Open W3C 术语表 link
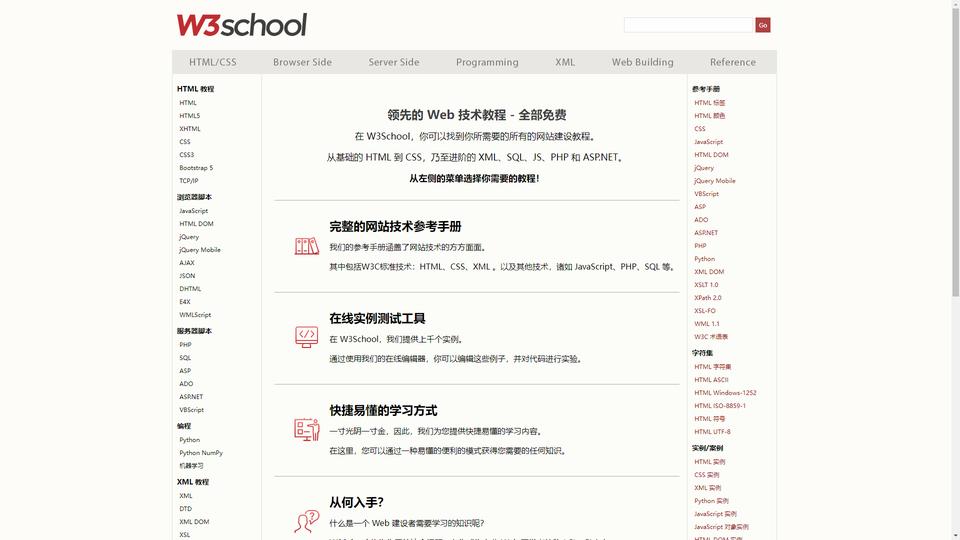The image size is (960, 540). click(711, 337)
